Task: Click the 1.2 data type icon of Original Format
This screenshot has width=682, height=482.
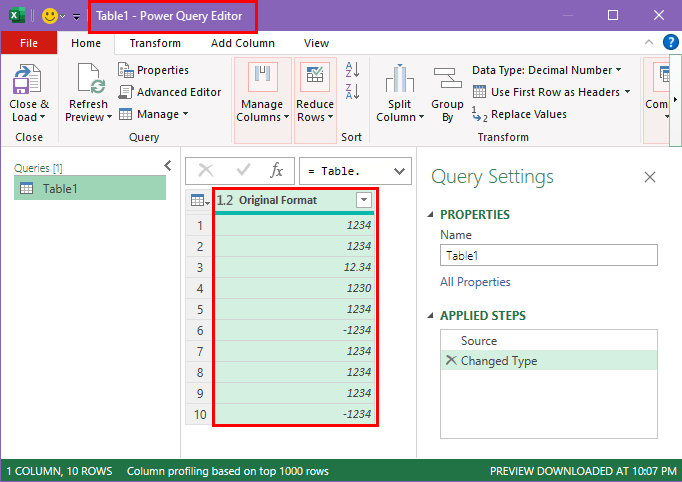Action: (x=225, y=200)
